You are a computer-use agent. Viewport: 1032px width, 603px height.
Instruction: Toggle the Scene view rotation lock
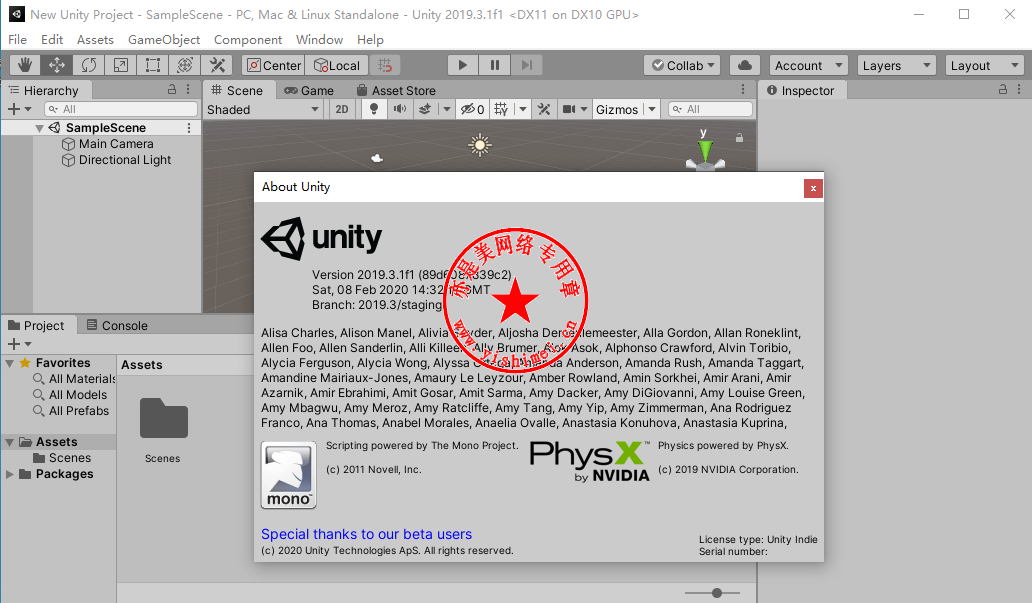739,138
